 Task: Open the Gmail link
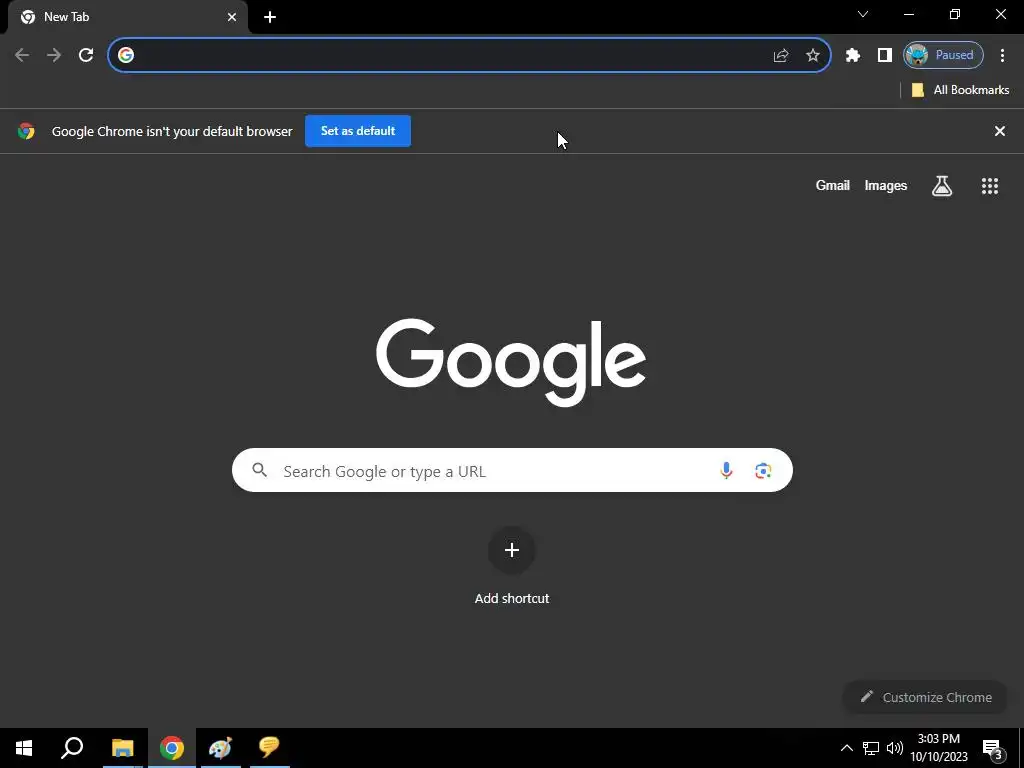833,185
